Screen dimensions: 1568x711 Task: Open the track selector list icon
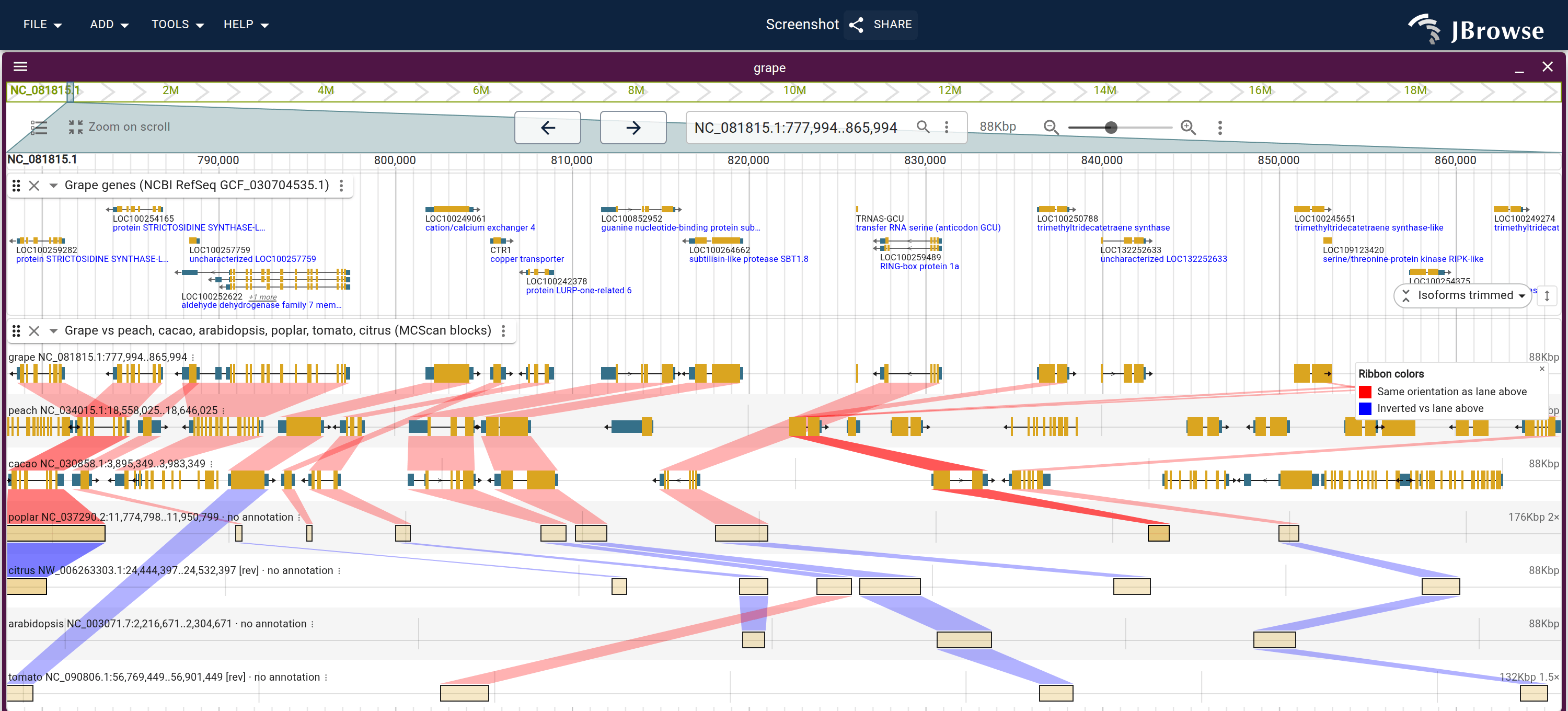[x=38, y=127]
